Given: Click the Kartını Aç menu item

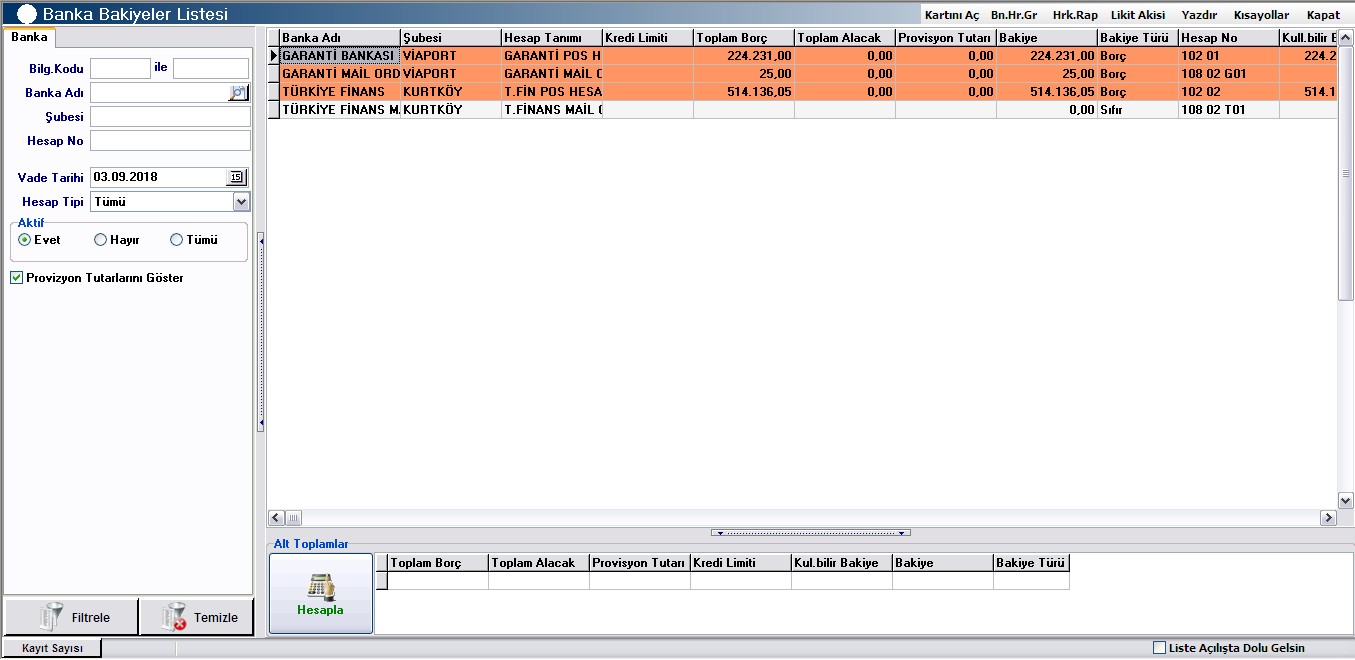Looking at the screenshot, I should (x=952, y=15).
